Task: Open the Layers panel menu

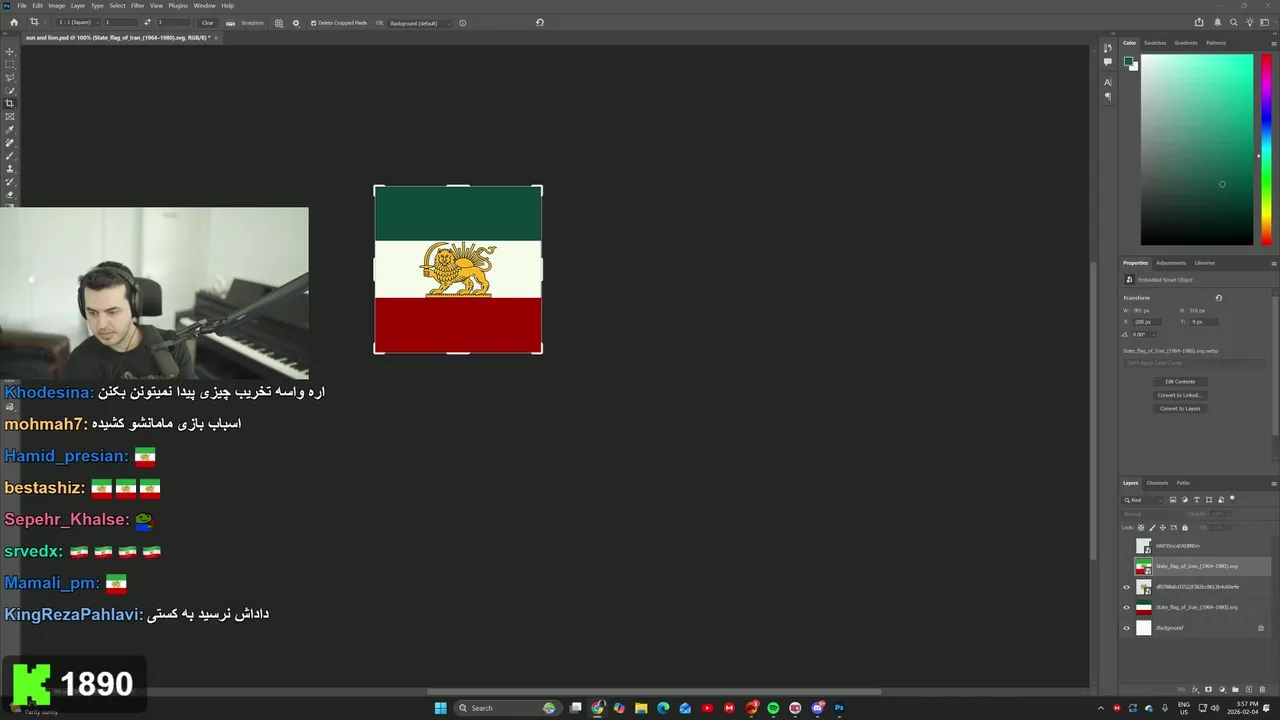Action: pos(1273,483)
